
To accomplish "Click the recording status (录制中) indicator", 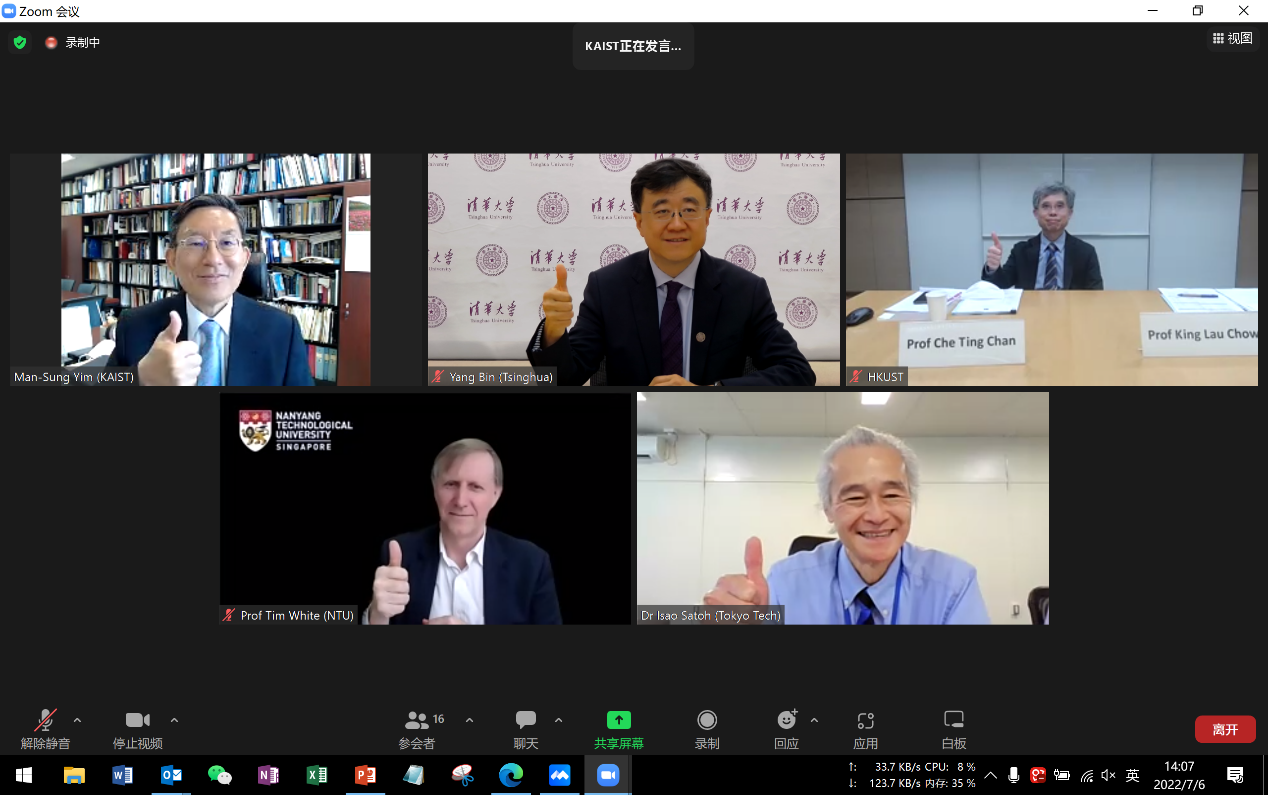I will pos(73,42).
